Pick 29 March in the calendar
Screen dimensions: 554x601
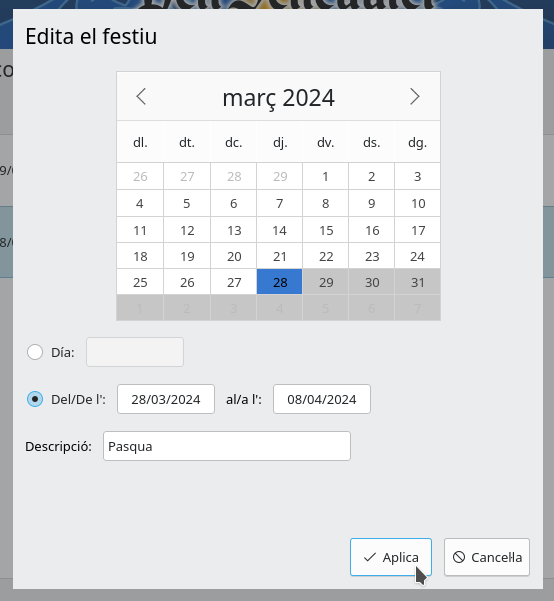point(326,282)
